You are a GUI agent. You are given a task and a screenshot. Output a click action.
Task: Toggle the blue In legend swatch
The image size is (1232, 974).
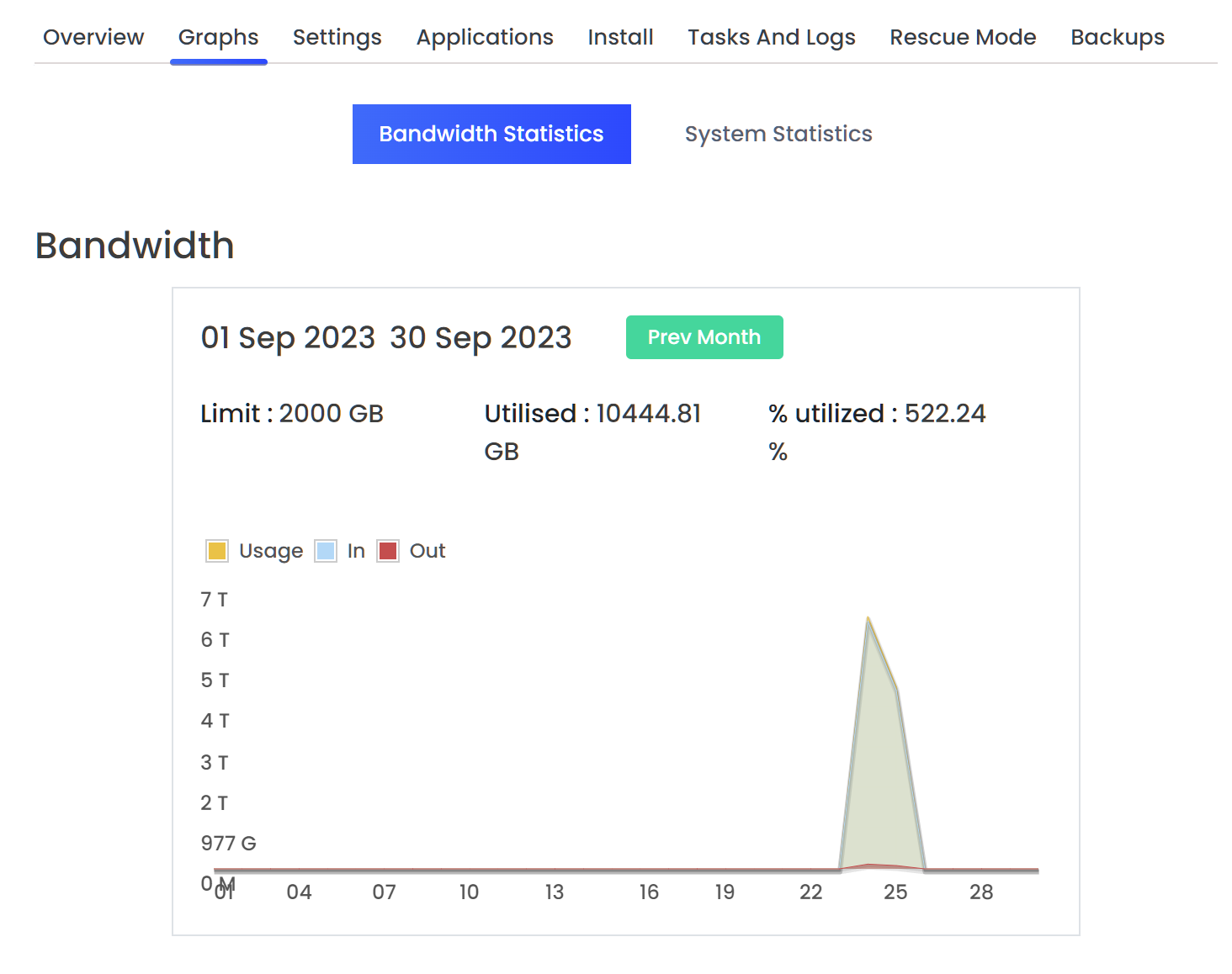326,551
